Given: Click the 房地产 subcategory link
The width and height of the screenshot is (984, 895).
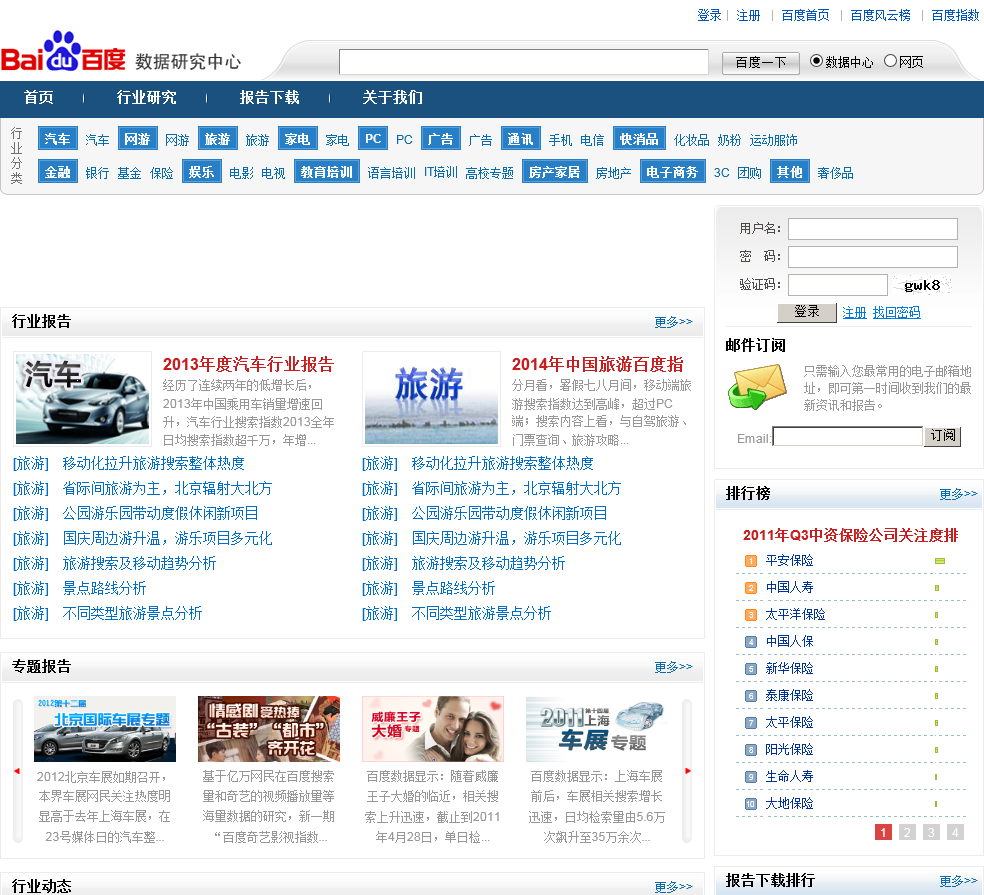Looking at the screenshot, I should pyautogui.click(x=613, y=173).
